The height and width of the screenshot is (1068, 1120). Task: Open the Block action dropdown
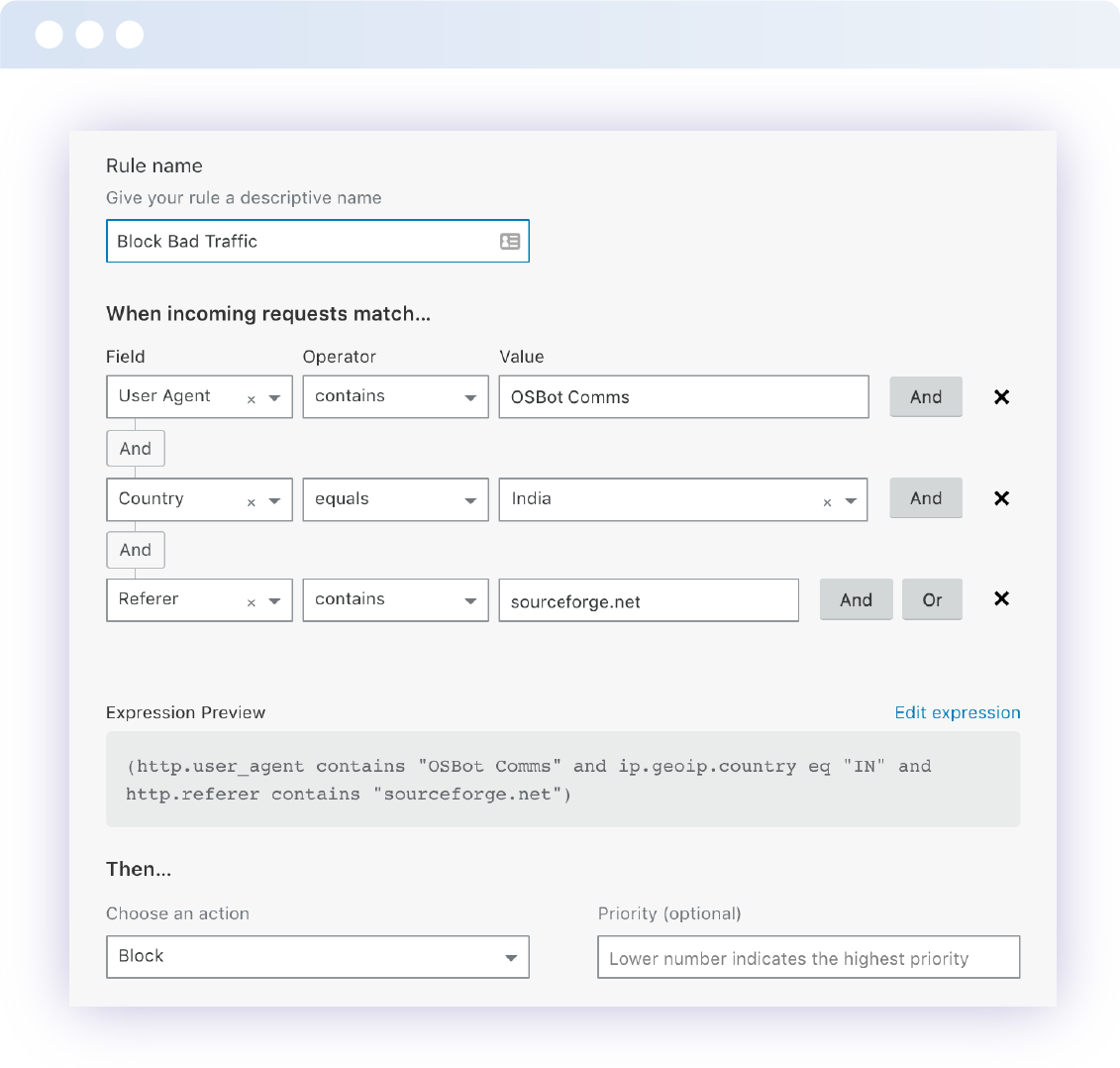[x=510, y=958]
